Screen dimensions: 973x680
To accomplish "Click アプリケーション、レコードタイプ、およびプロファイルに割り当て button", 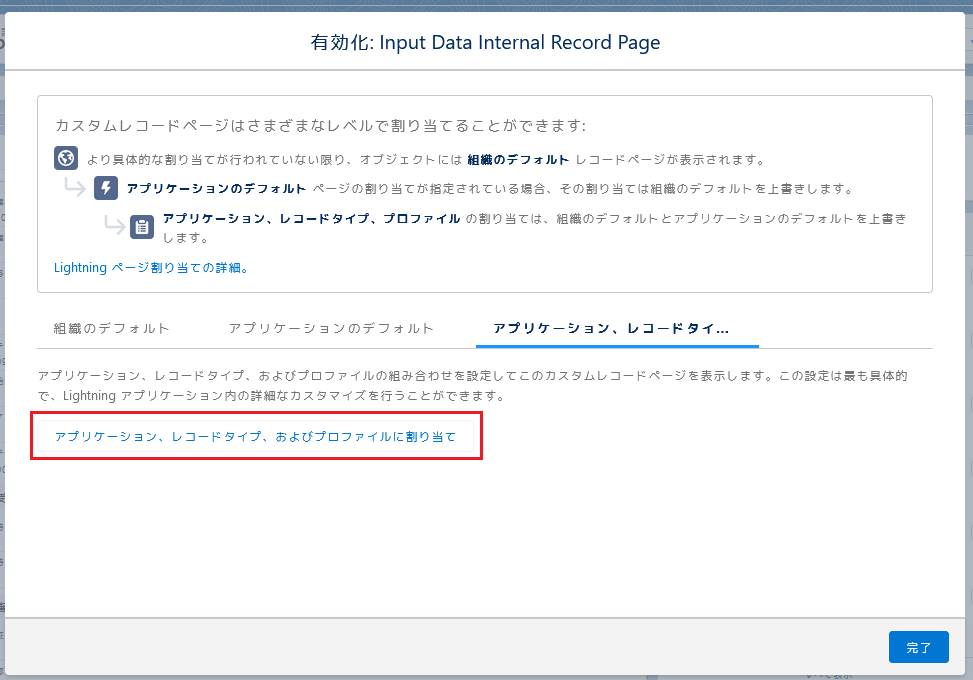I will pyautogui.click(x=256, y=436).
